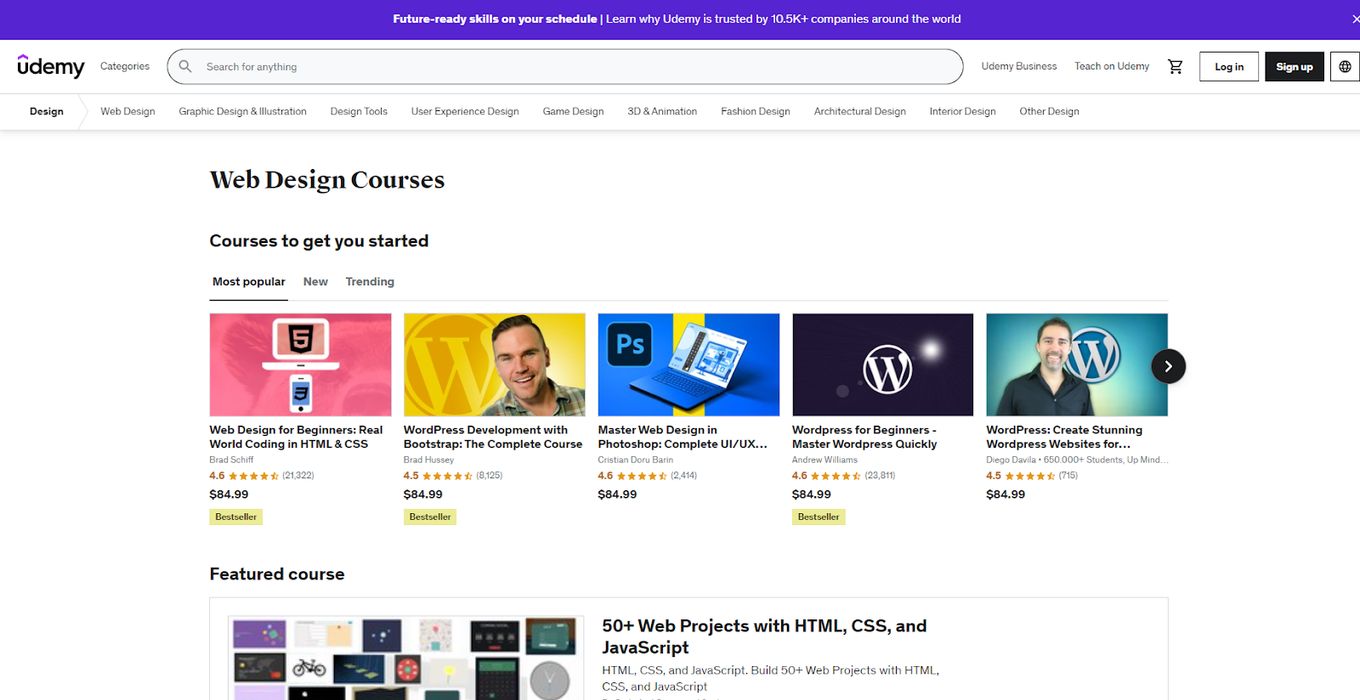The height and width of the screenshot is (700, 1360).
Task: Open the featured course preview image
Action: coord(406,658)
